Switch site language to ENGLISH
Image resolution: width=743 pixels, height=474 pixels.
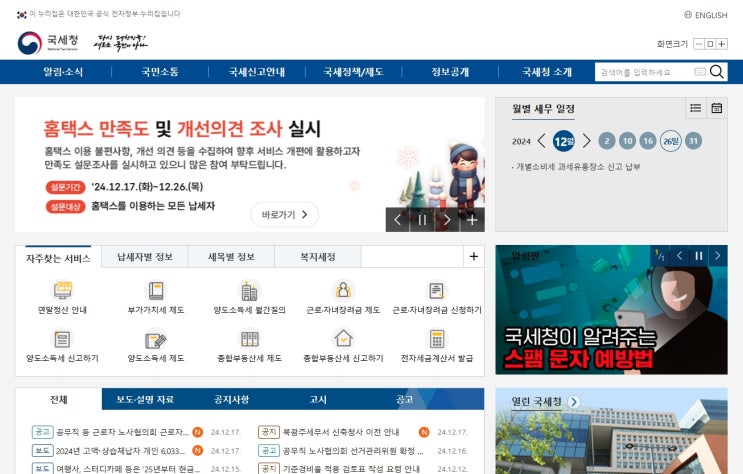tap(711, 15)
